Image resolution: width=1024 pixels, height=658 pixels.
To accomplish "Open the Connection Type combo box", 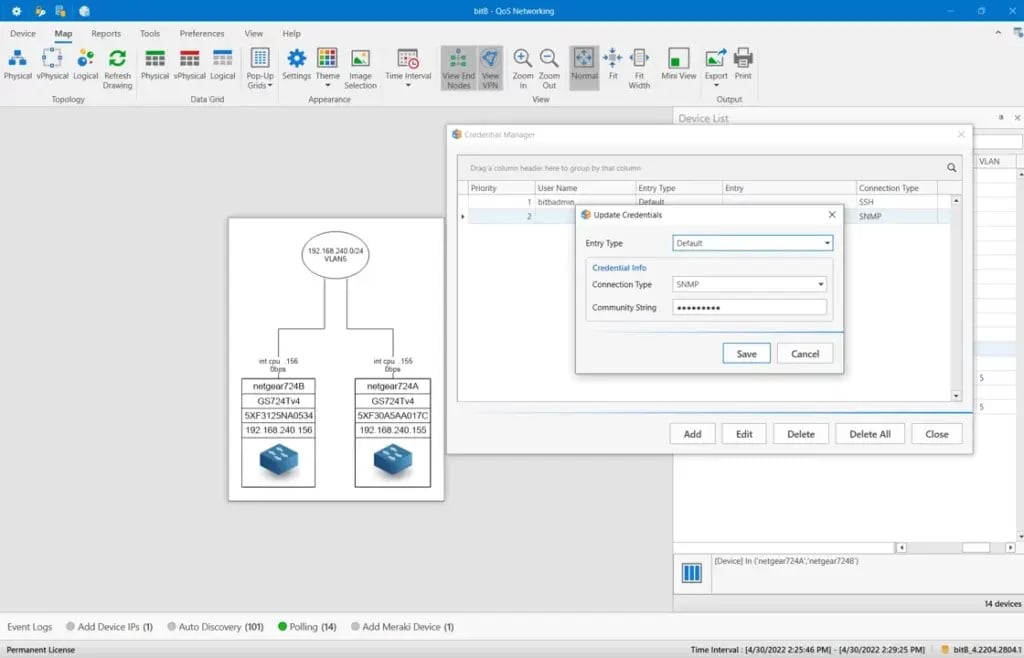I will (x=749, y=284).
